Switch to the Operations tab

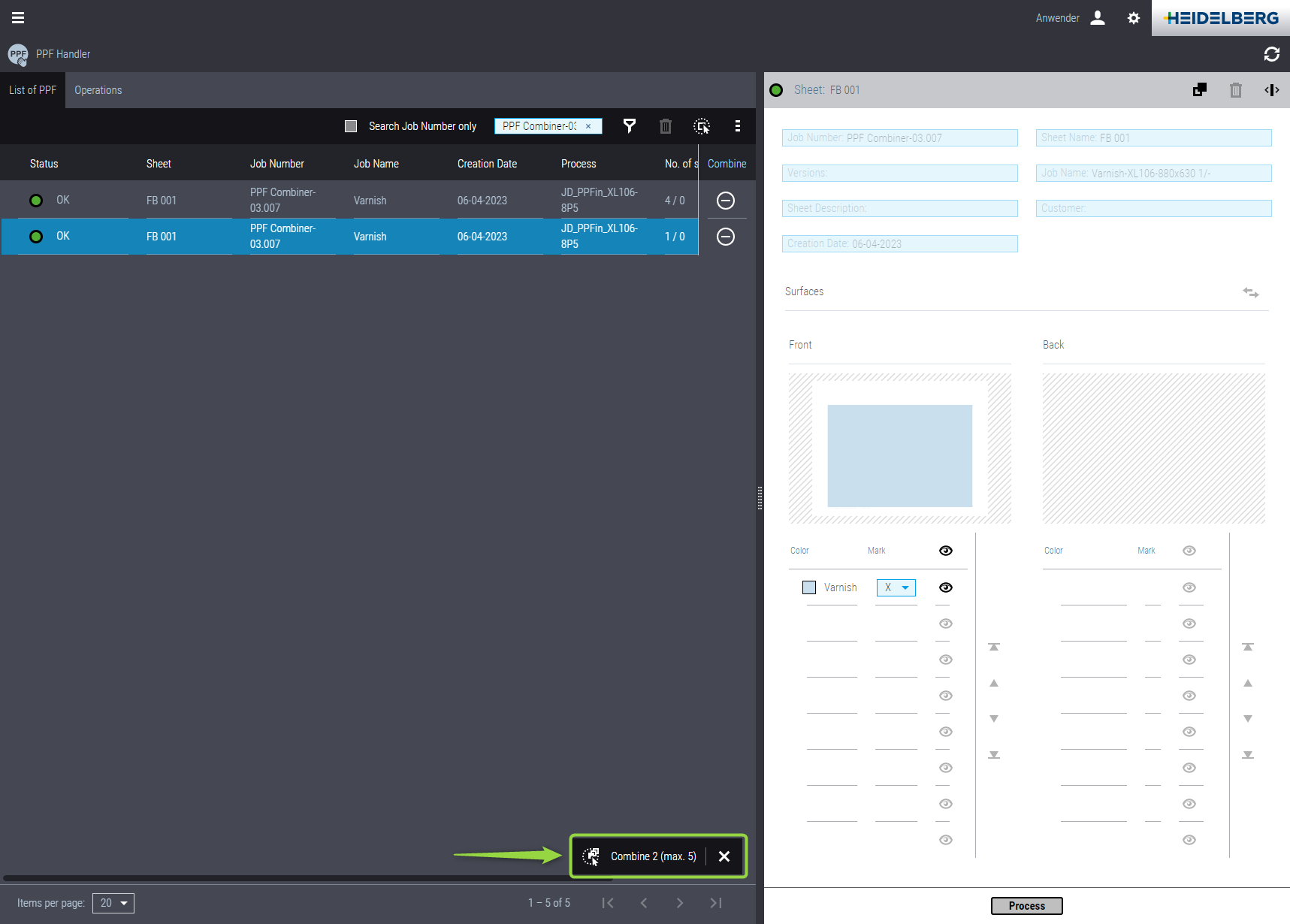point(98,90)
